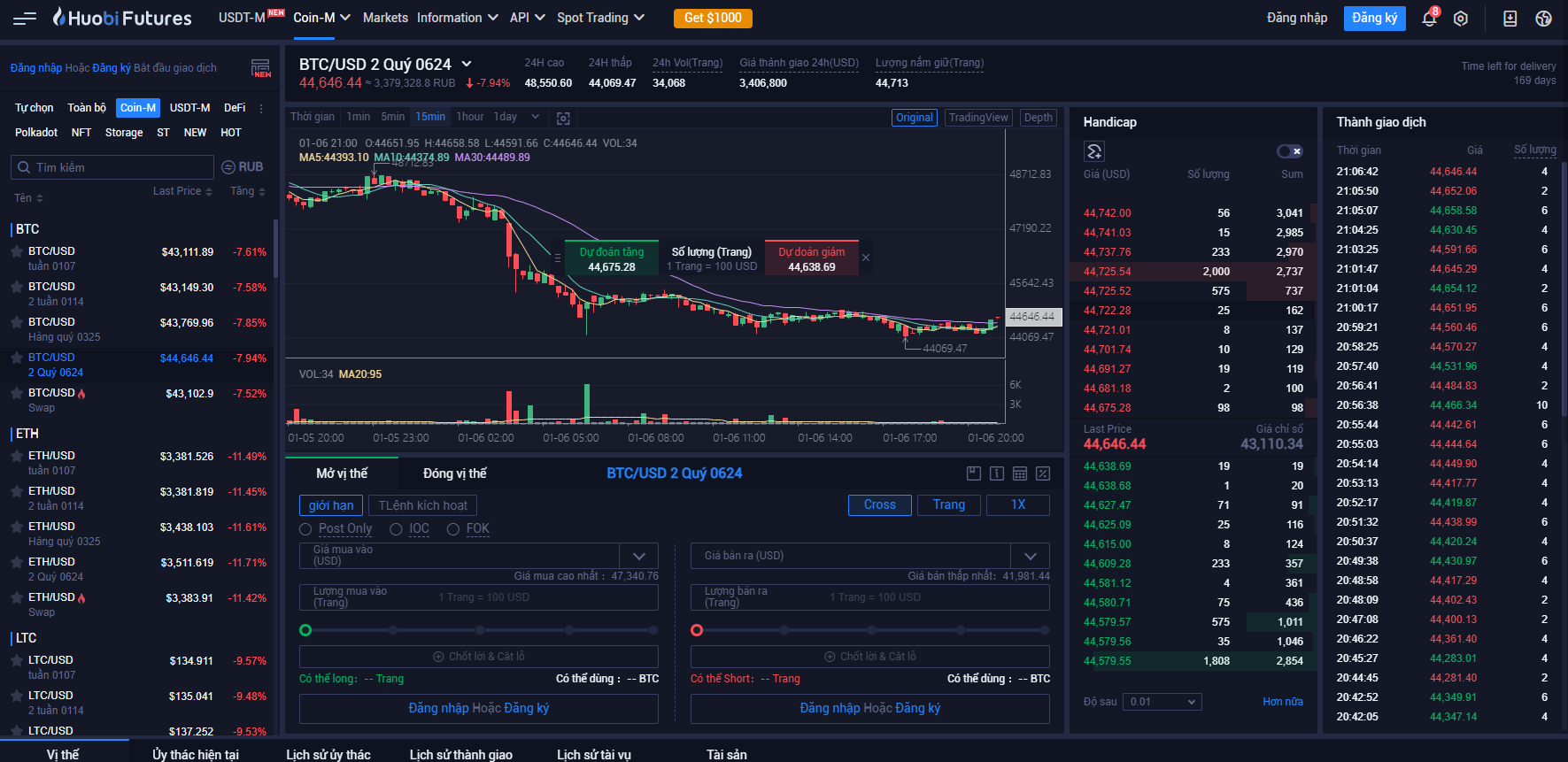Viewport: 1568px width, 762px height.
Task: Switch chart view to Depth
Action: [1039, 118]
